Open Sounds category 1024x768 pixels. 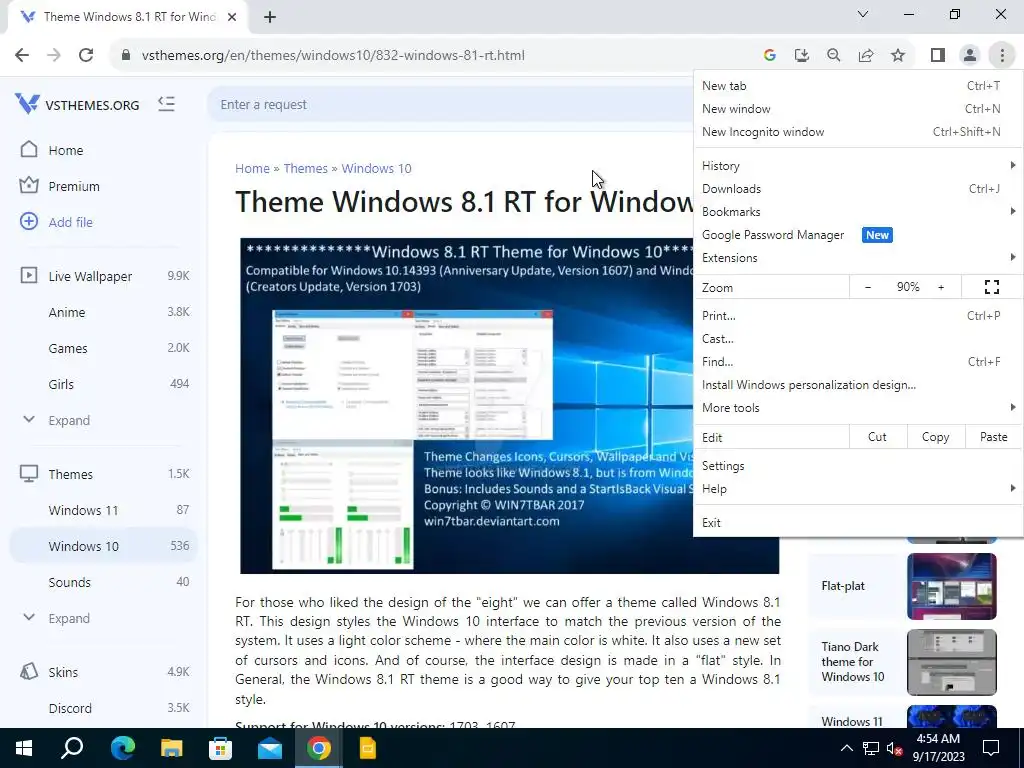pos(69,582)
